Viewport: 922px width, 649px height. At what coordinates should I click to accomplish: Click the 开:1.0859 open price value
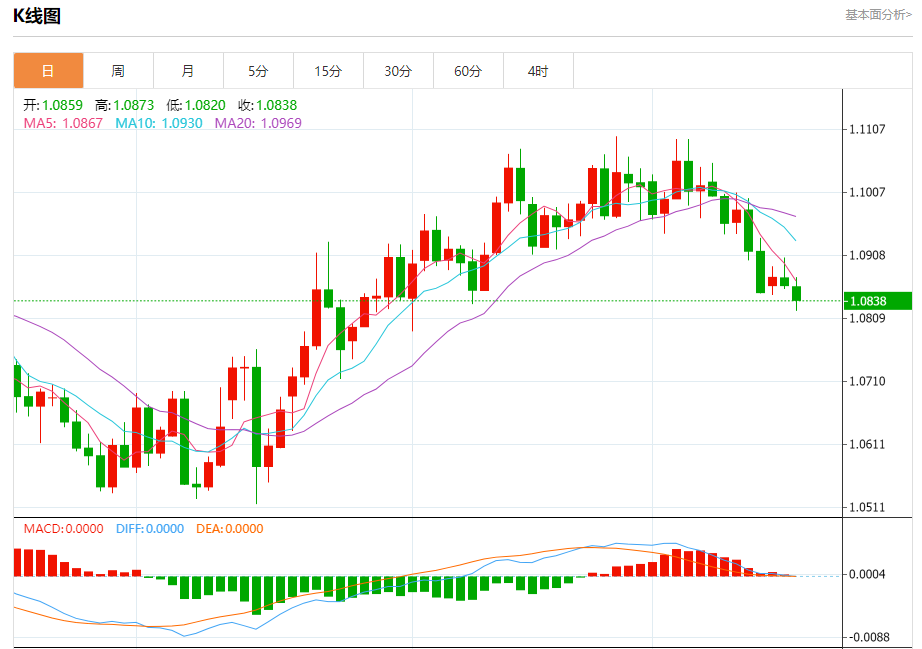coord(53,105)
